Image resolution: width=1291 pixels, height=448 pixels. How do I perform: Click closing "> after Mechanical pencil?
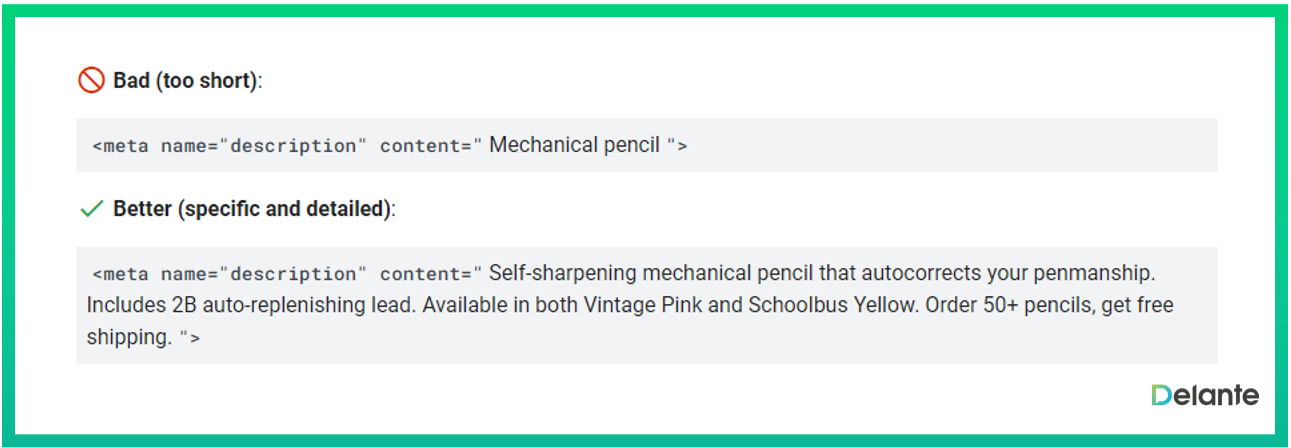[677, 146]
